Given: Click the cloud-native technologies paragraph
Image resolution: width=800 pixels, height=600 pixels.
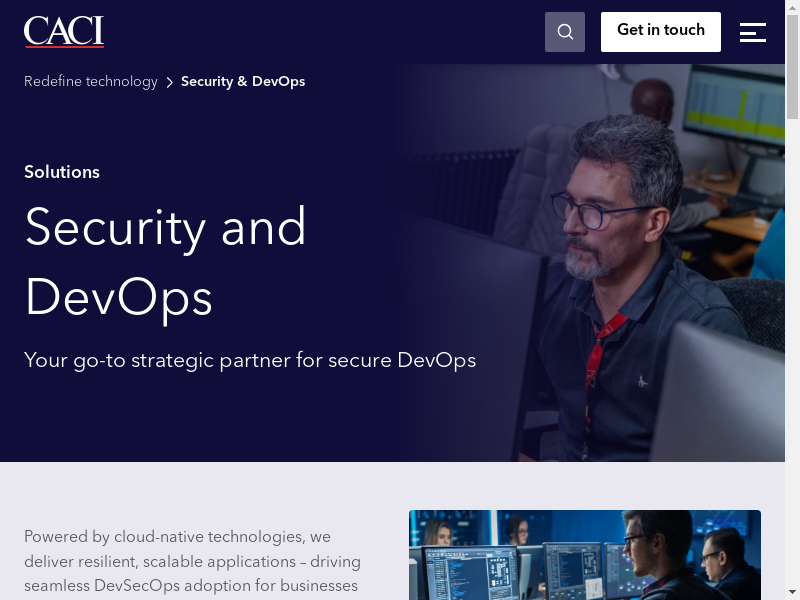Looking at the screenshot, I should pos(192,561).
